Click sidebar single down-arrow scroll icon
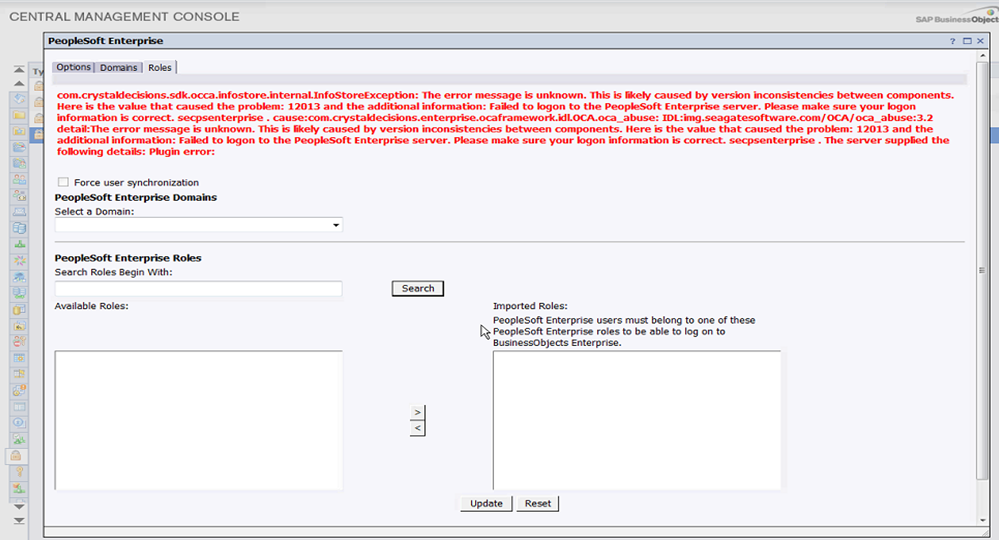Screen dimensions: 999x540 19,507
